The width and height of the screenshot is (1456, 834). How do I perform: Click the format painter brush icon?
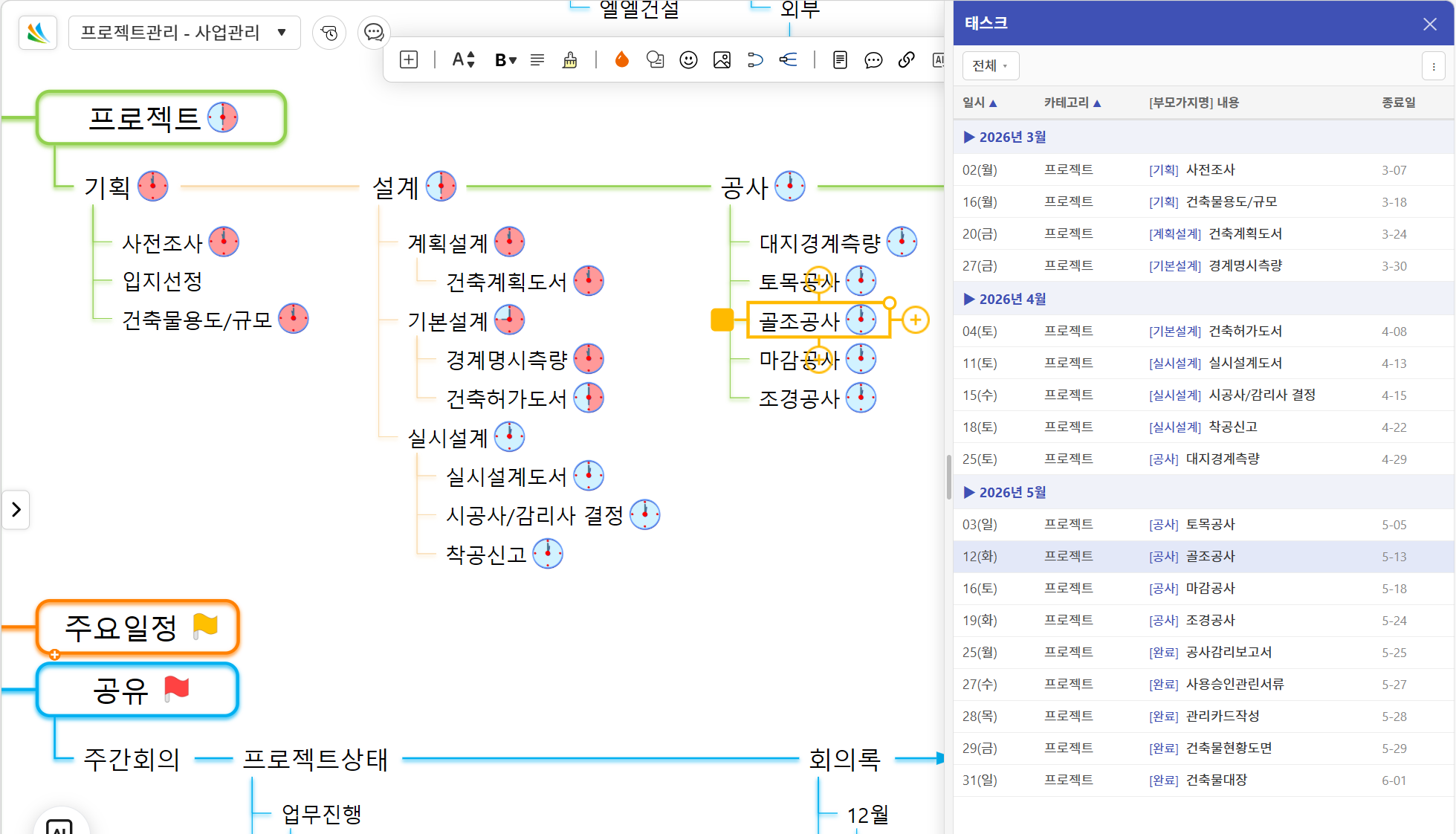click(x=570, y=60)
